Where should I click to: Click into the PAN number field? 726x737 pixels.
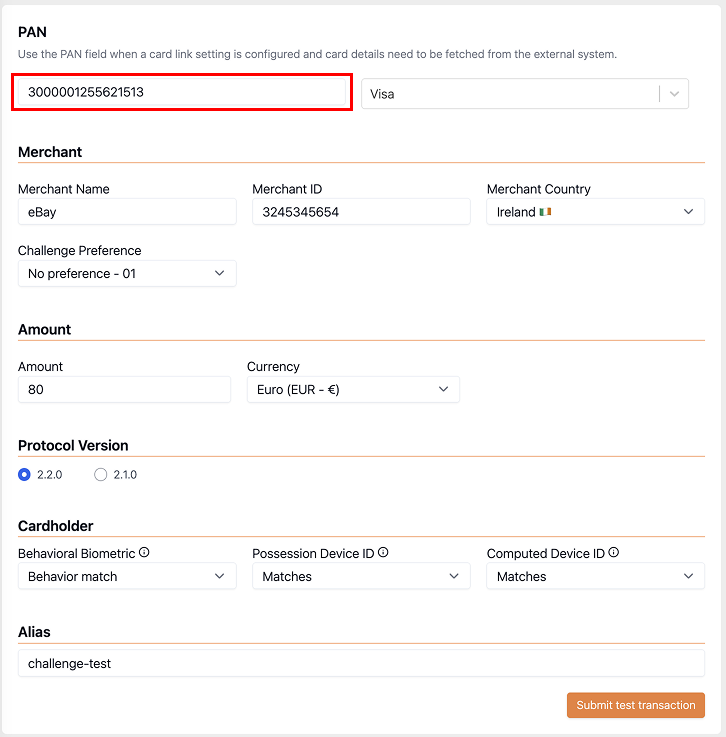tap(182, 92)
